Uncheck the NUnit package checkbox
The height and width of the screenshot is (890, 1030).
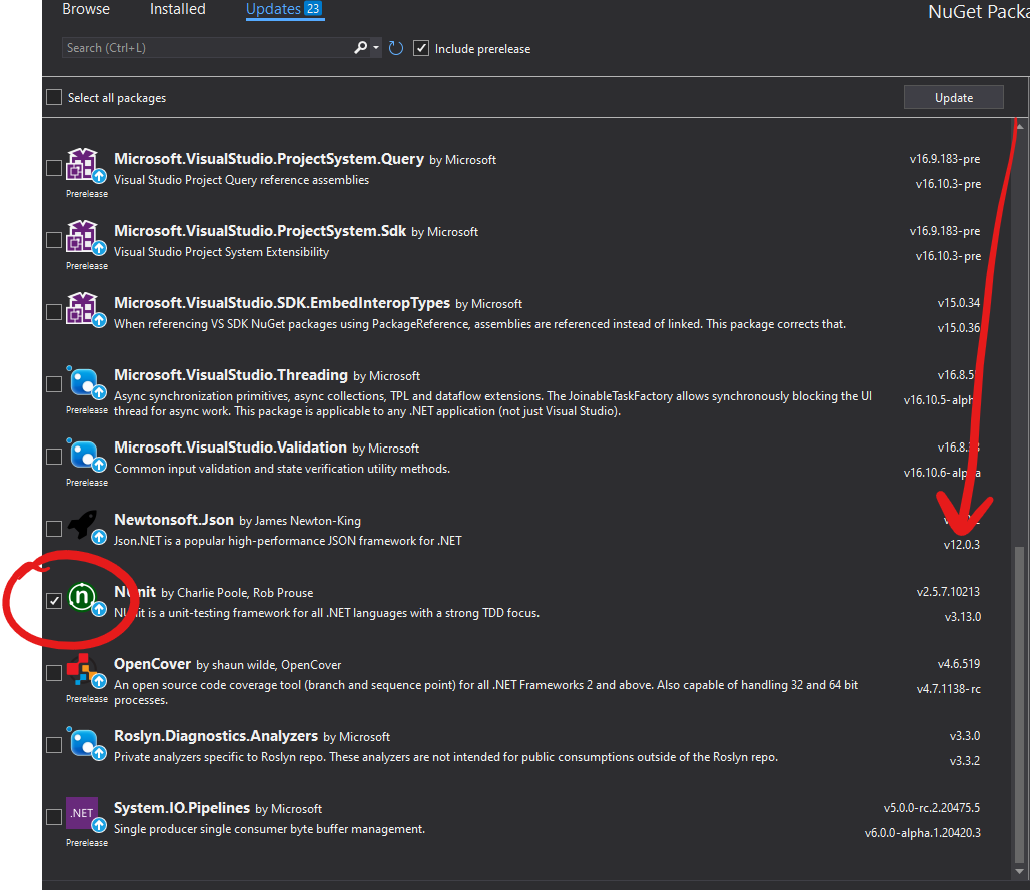[x=54, y=600]
